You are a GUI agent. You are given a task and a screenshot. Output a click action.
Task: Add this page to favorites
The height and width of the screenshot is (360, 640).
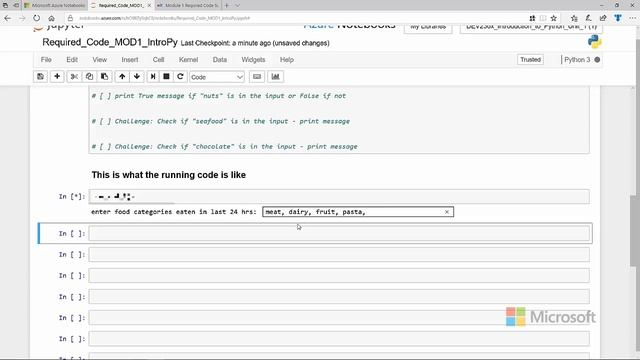point(553,18)
